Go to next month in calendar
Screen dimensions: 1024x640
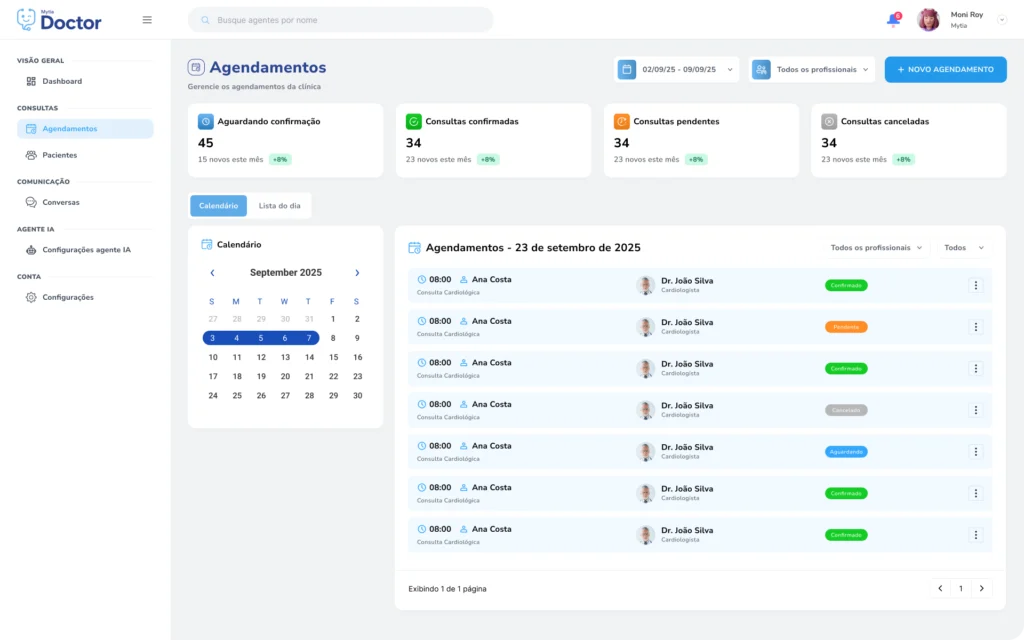click(357, 273)
